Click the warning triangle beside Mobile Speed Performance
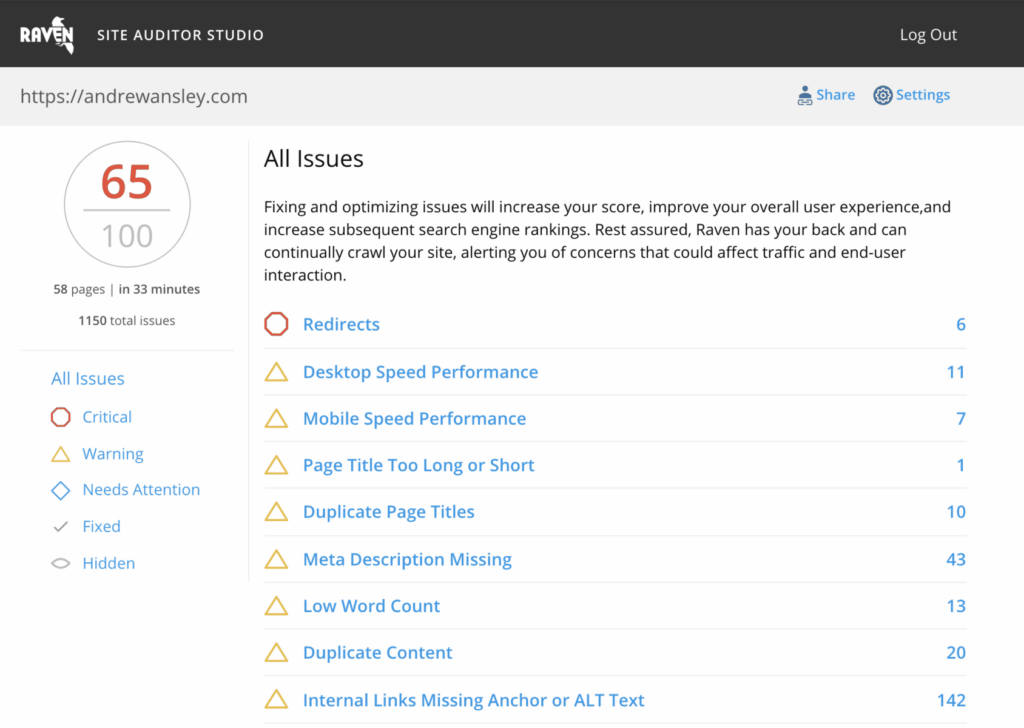Viewport: 1024px width, 728px height. [276, 418]
